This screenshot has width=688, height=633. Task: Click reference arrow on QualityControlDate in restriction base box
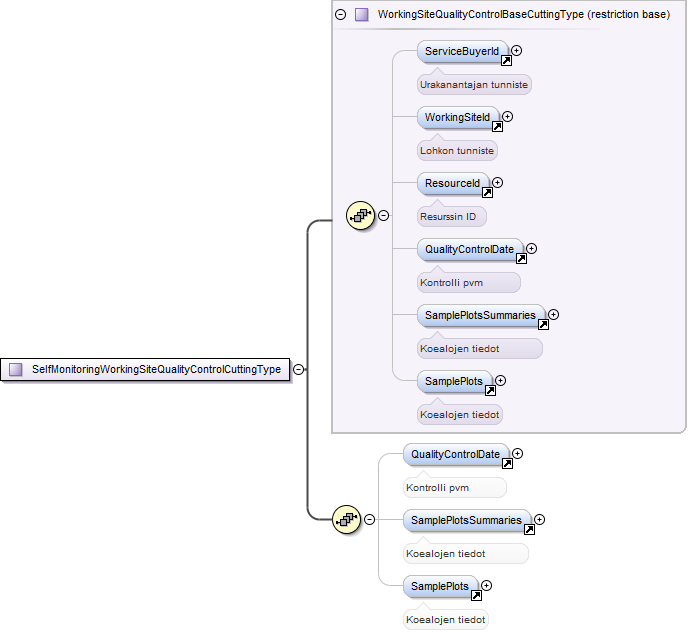point(521,259)
